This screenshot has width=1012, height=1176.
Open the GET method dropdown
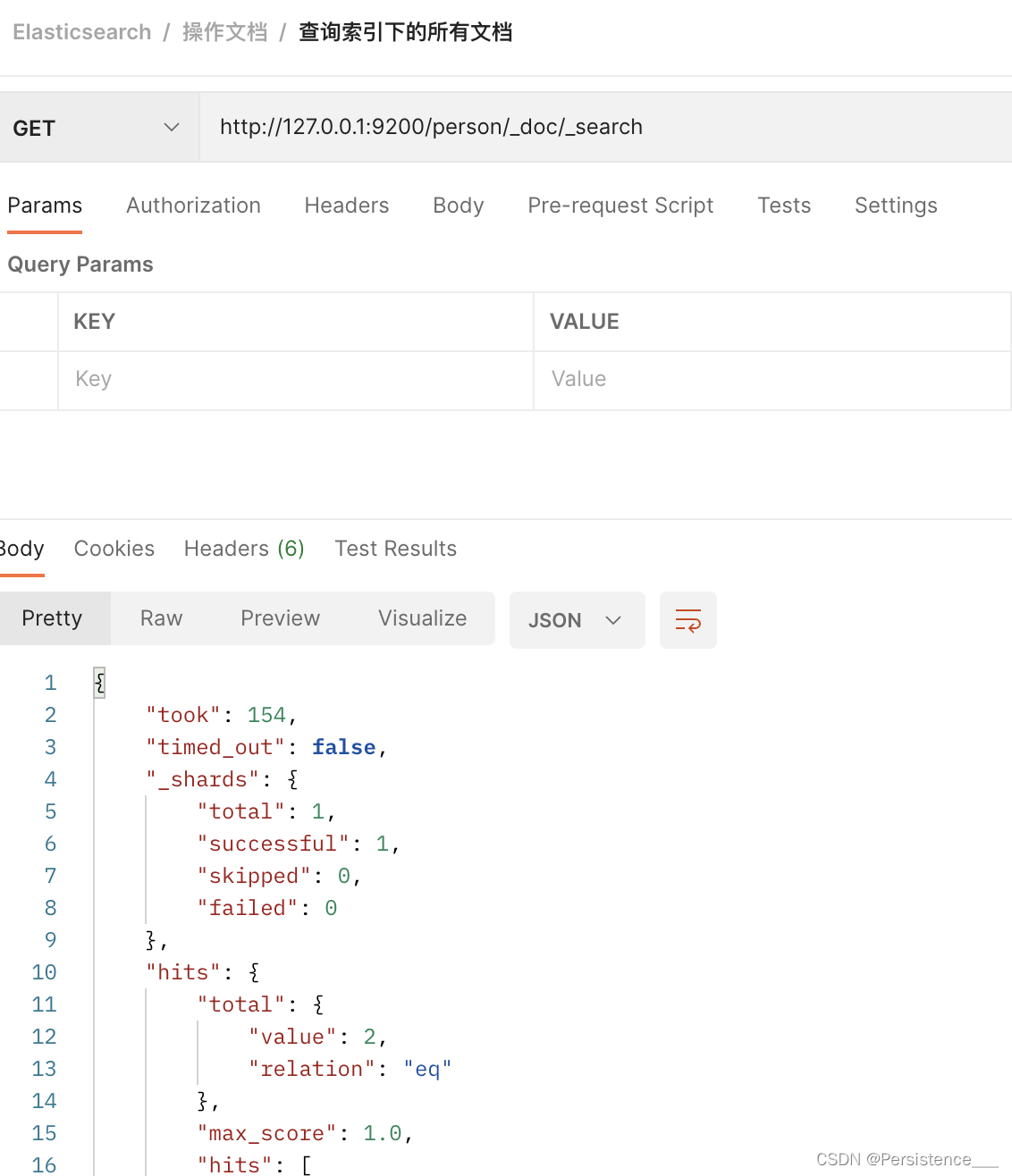click(98, 128)
